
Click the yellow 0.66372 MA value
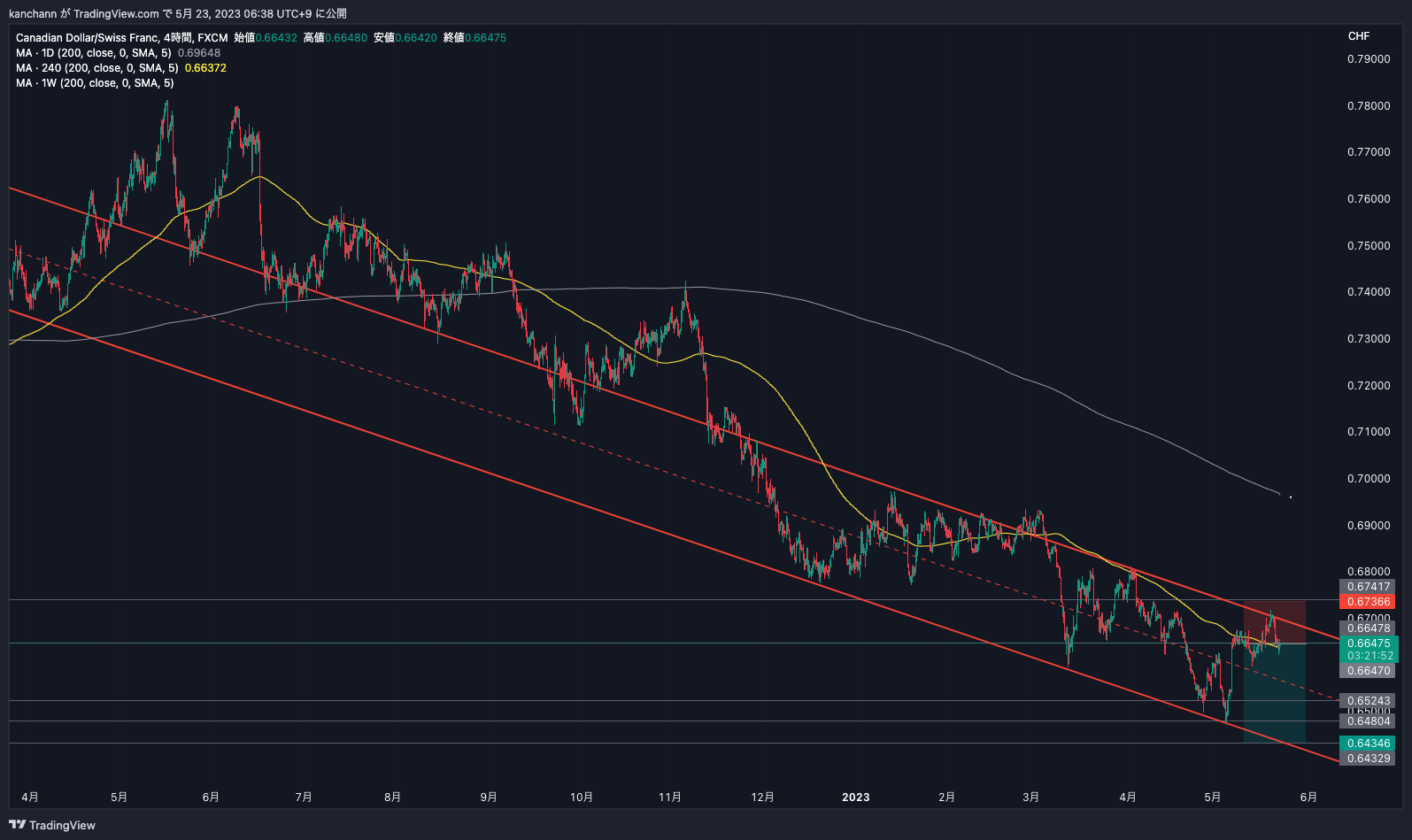(205, 68)
